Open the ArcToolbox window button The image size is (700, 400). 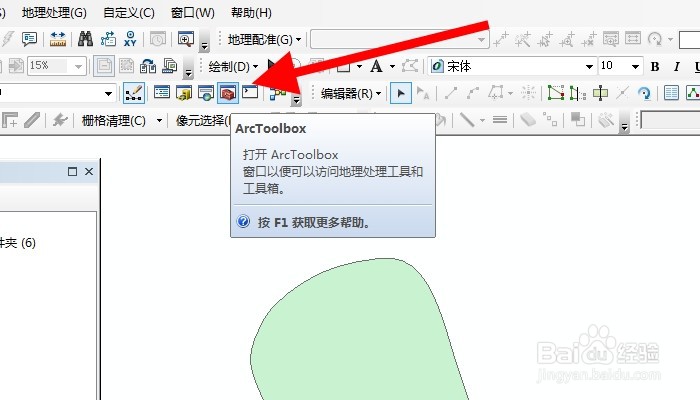[228, 93]
